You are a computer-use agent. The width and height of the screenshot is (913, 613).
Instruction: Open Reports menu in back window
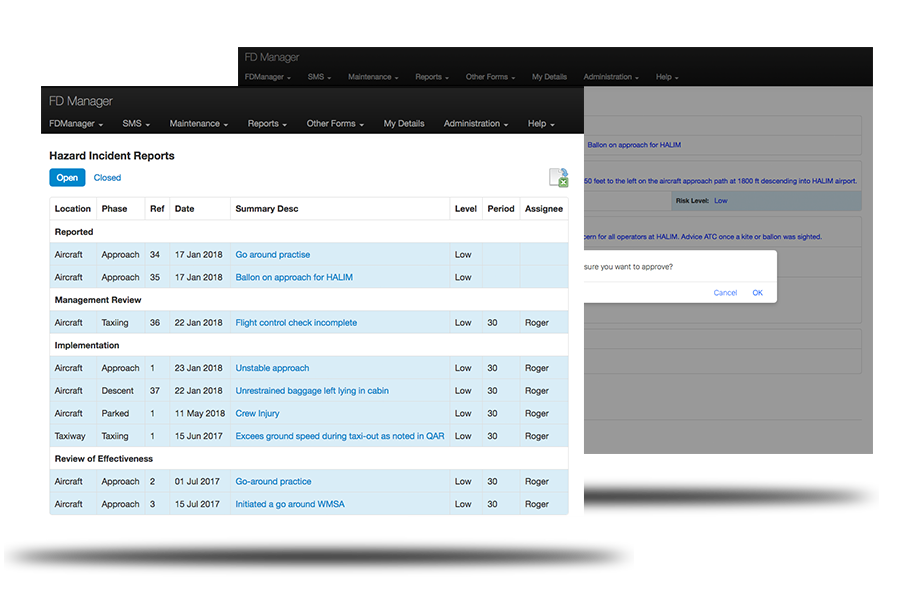pyautogui.click(x=431, y=77)
